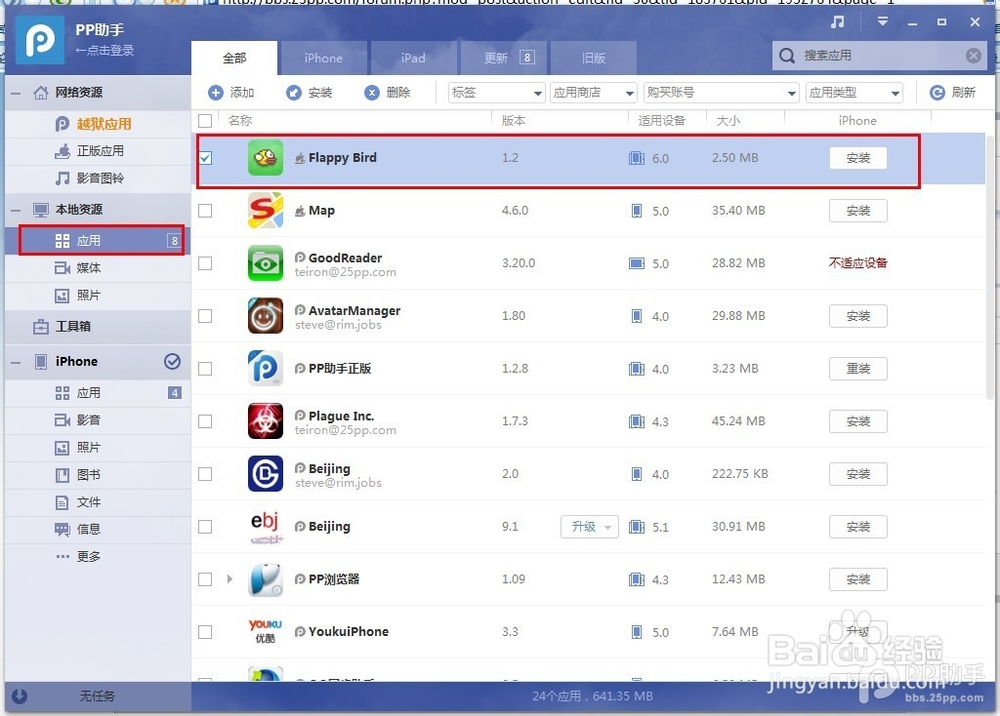
Task: Expand the PP浏览器 row arrow
Action: coord(230,579)
